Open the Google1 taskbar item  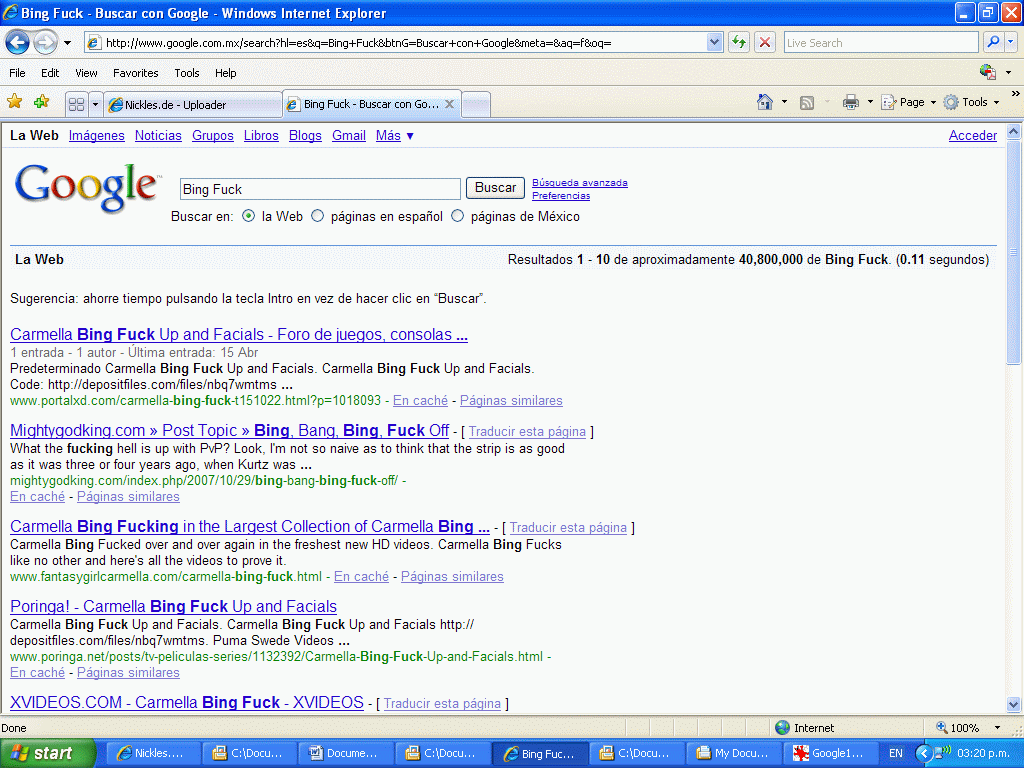pos(831,753)
